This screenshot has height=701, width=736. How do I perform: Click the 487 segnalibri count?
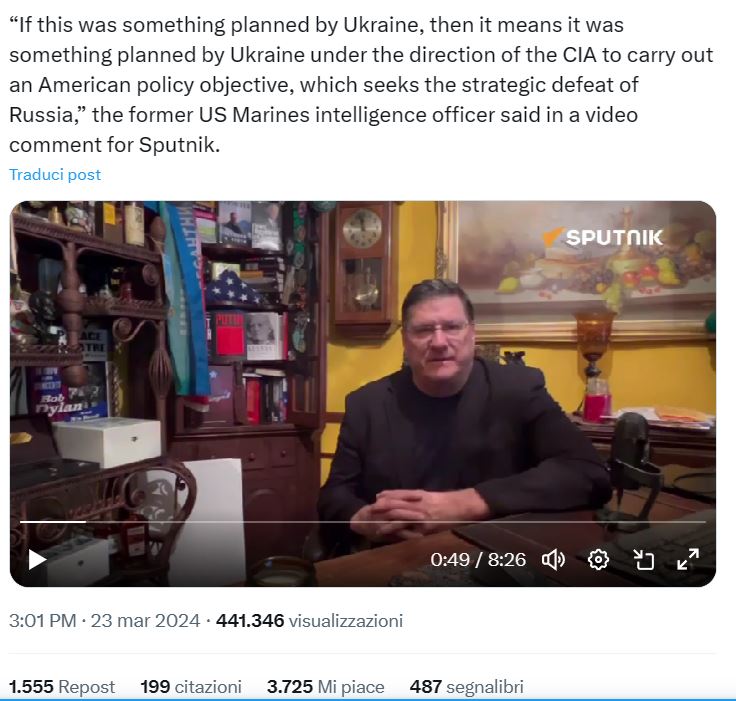[x=467, y=687]
